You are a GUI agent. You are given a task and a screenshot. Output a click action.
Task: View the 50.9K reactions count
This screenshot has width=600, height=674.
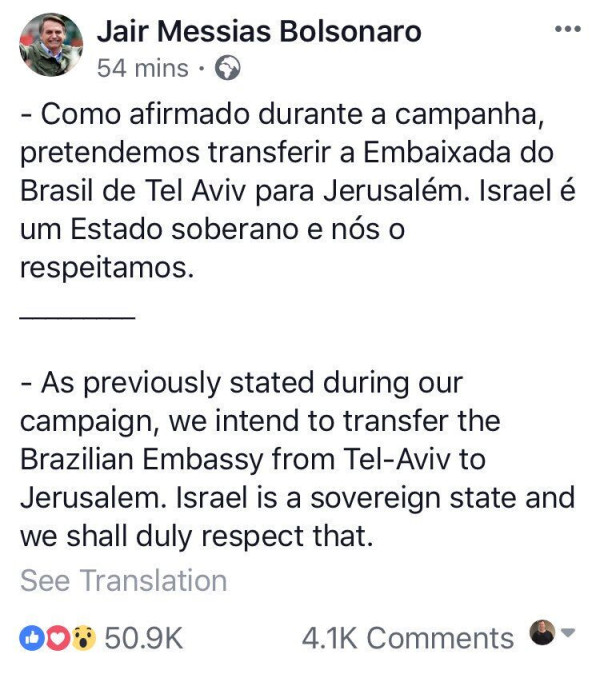pyautogui.click(x=144, y=638)
